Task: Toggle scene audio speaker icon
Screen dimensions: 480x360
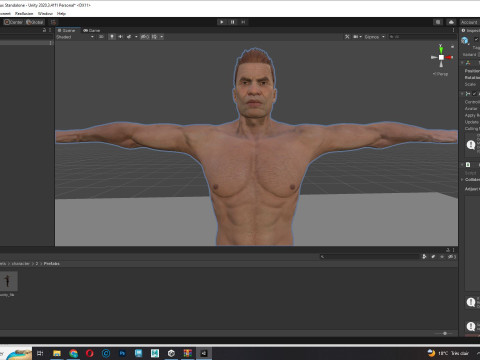Action: [x=120, y=37]
